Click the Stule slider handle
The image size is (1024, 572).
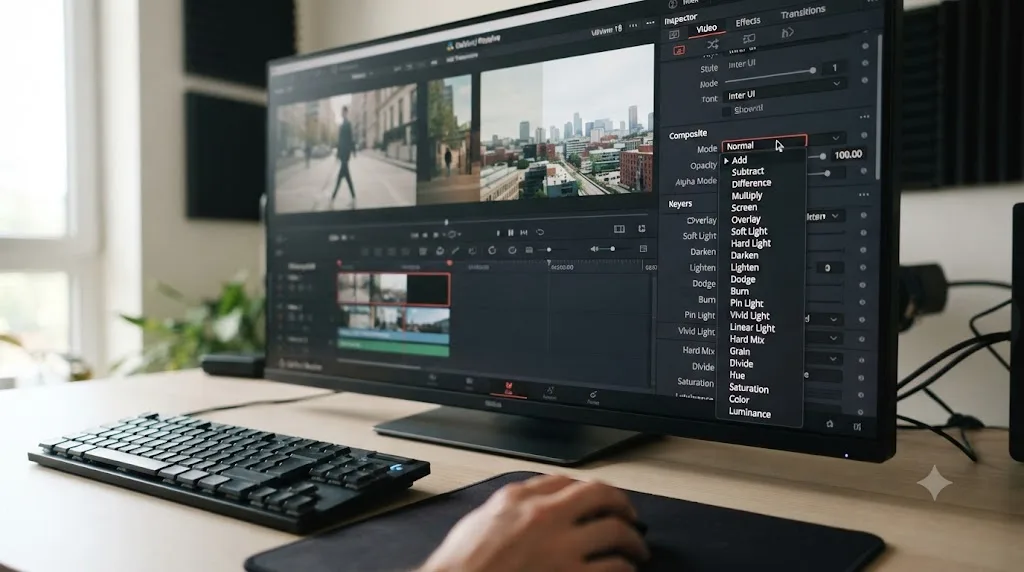point(813,70)
